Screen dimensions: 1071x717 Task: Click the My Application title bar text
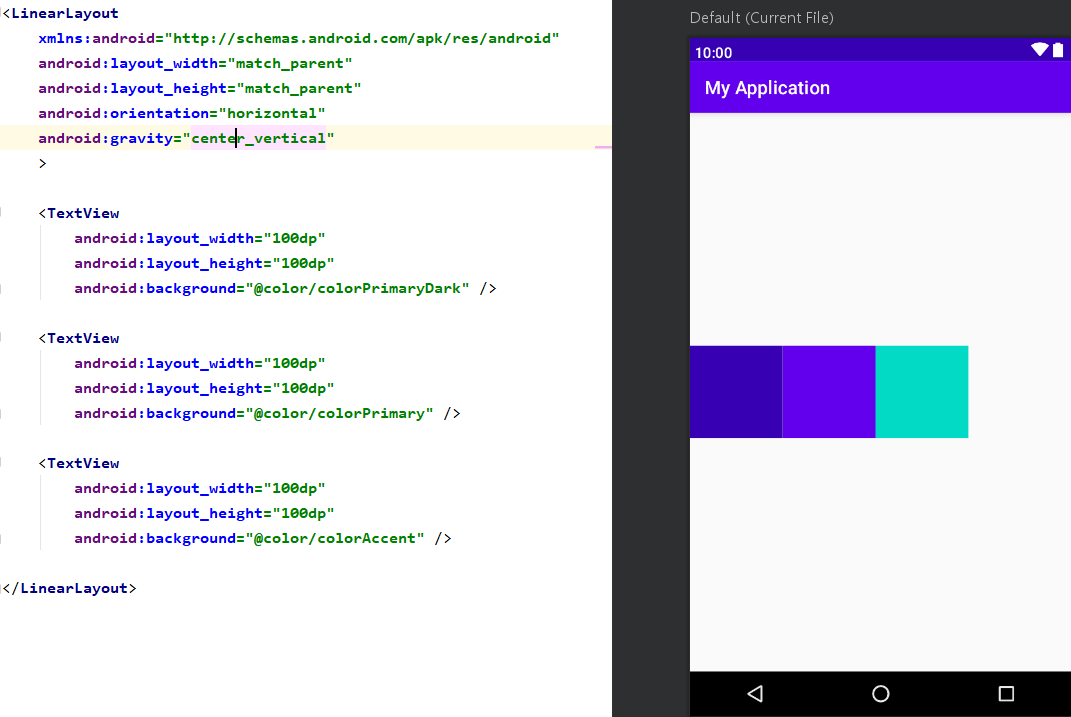(767, 88)
